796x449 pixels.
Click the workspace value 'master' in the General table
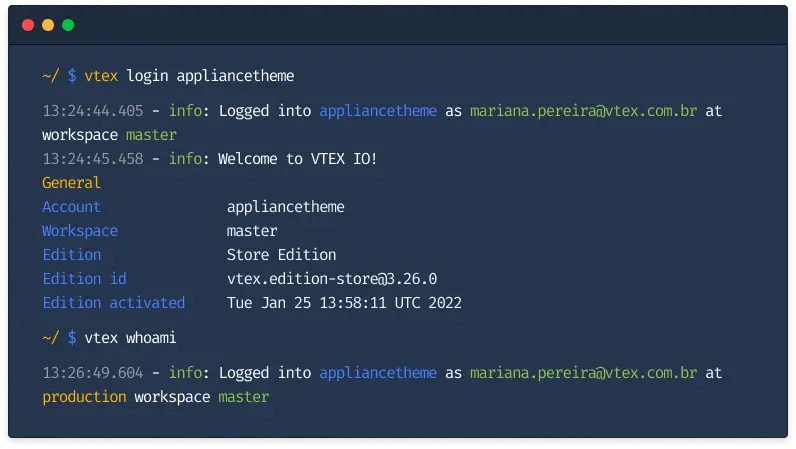click(x=252, y=231)
